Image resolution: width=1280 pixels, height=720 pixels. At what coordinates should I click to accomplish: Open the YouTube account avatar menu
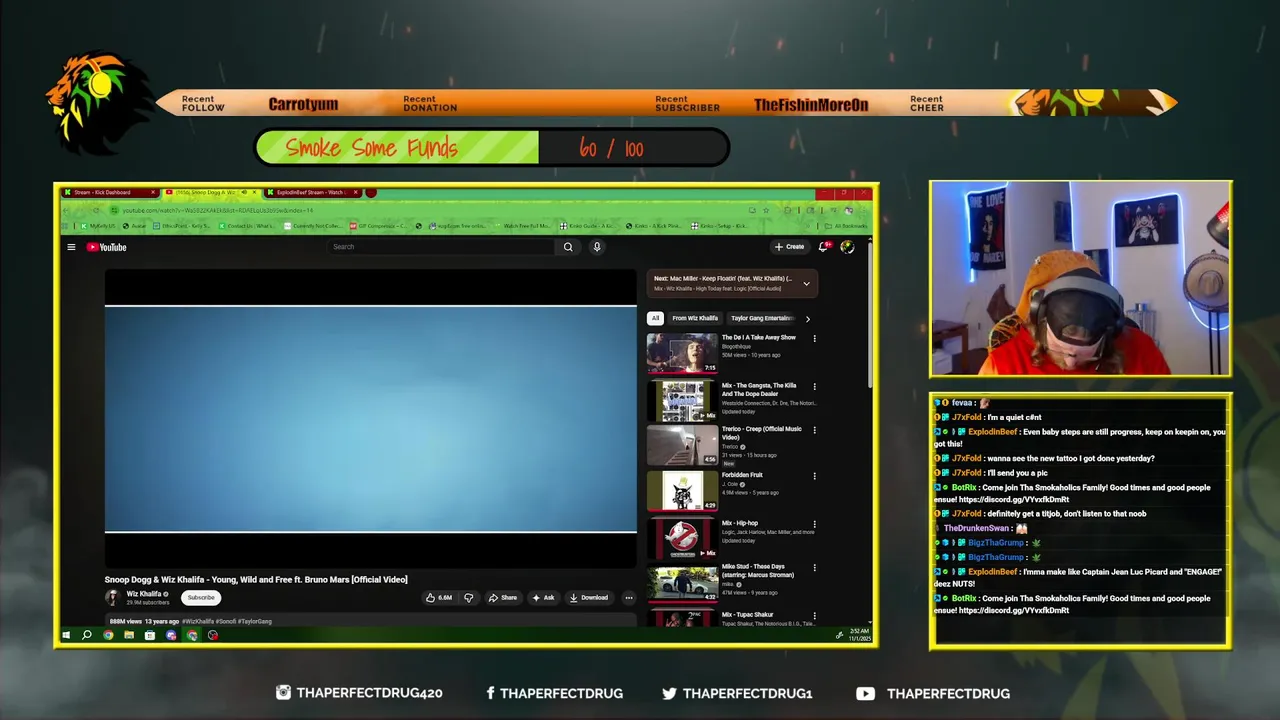pos(847,247)
